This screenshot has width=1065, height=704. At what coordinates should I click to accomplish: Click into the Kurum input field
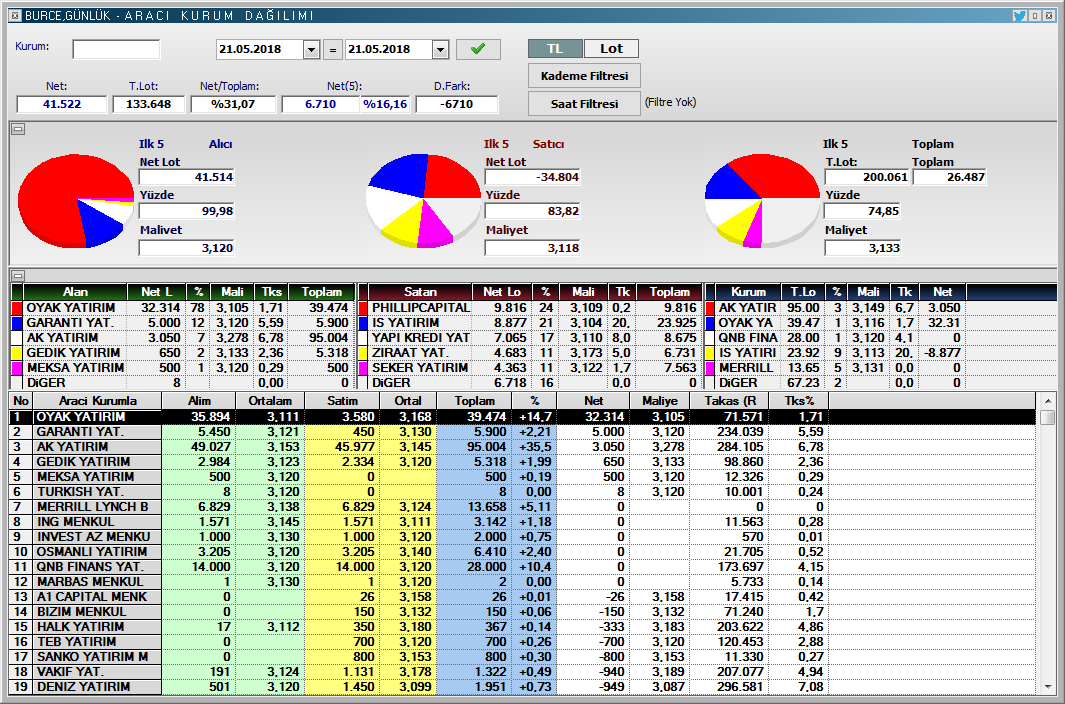[x=116, y=50]
